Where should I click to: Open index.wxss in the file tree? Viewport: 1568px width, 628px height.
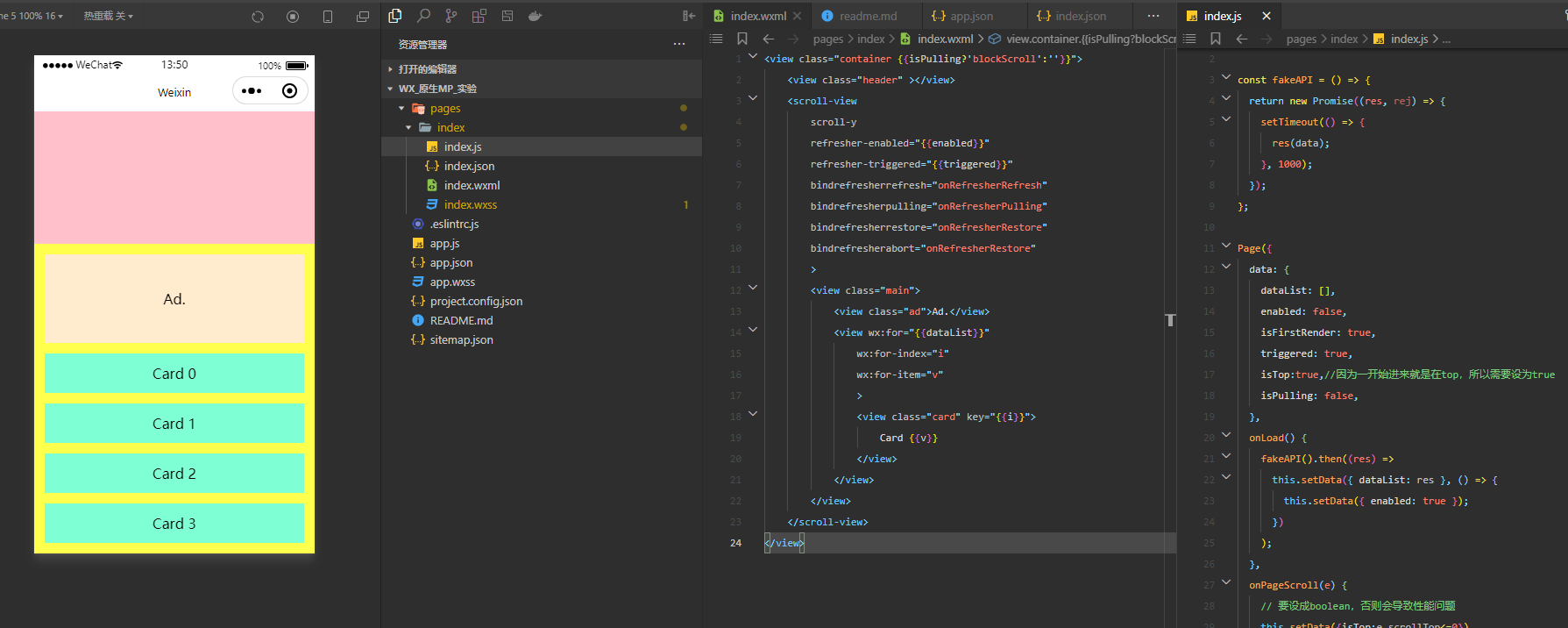tap(470, 205)
